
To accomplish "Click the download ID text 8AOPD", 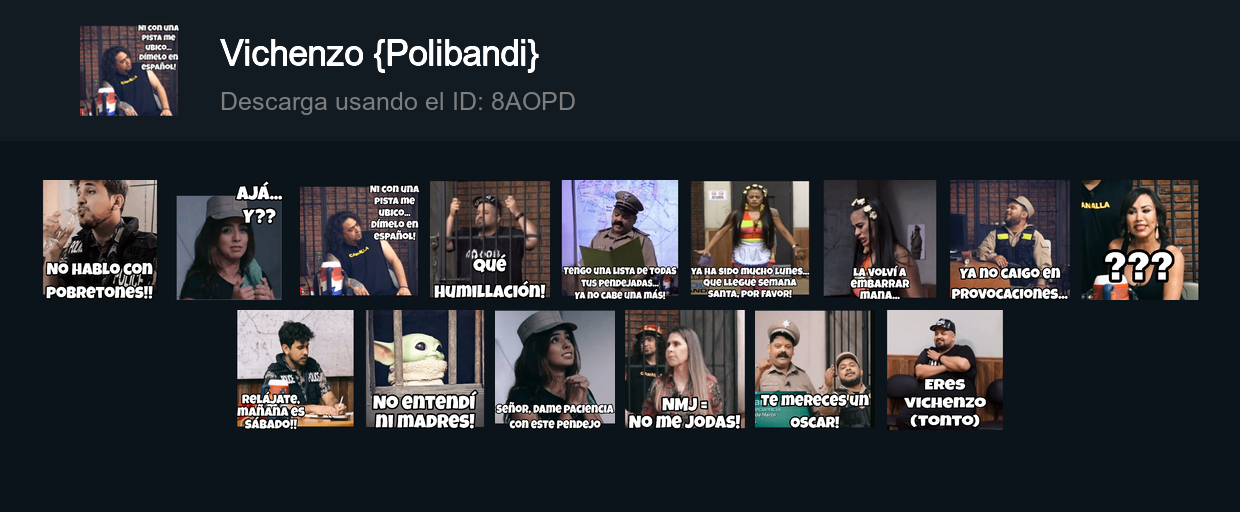I will [x=533, y=102].
